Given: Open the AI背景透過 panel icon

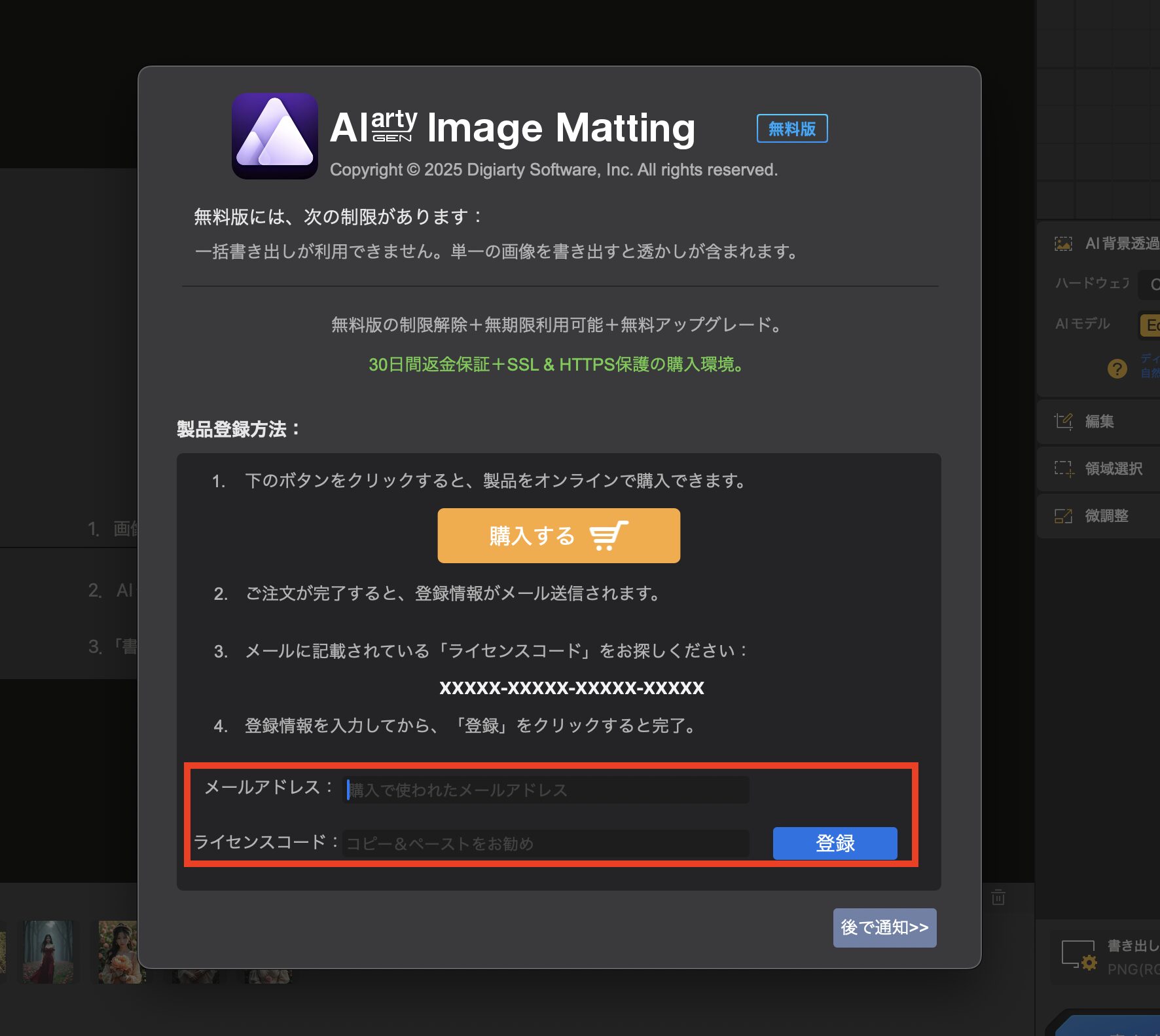Looking at the screenshot, I should [x=1063, y=244].
